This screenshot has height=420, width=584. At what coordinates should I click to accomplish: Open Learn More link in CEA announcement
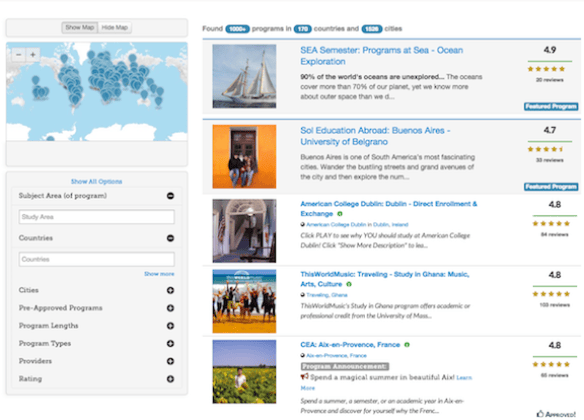[x=464, y=378]
